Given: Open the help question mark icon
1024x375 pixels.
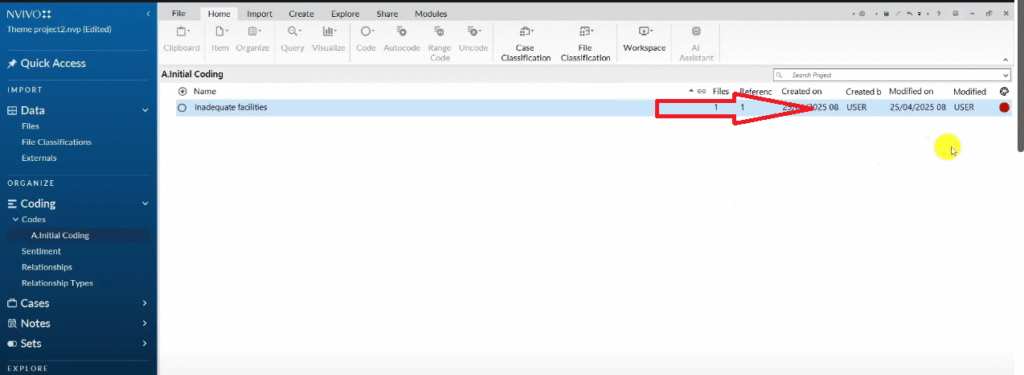Looking at the screenshot, I should pyautogui.click(x=938, y=14).
